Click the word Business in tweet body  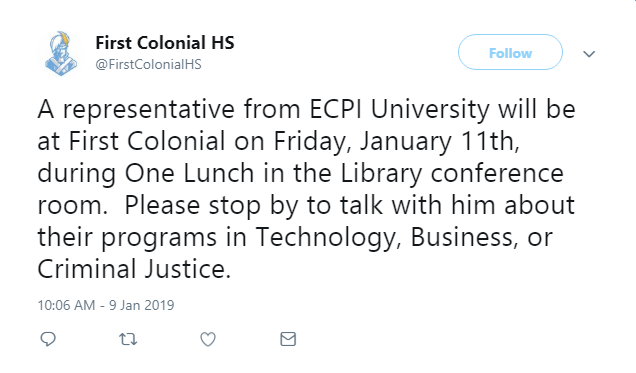[464, 237]
